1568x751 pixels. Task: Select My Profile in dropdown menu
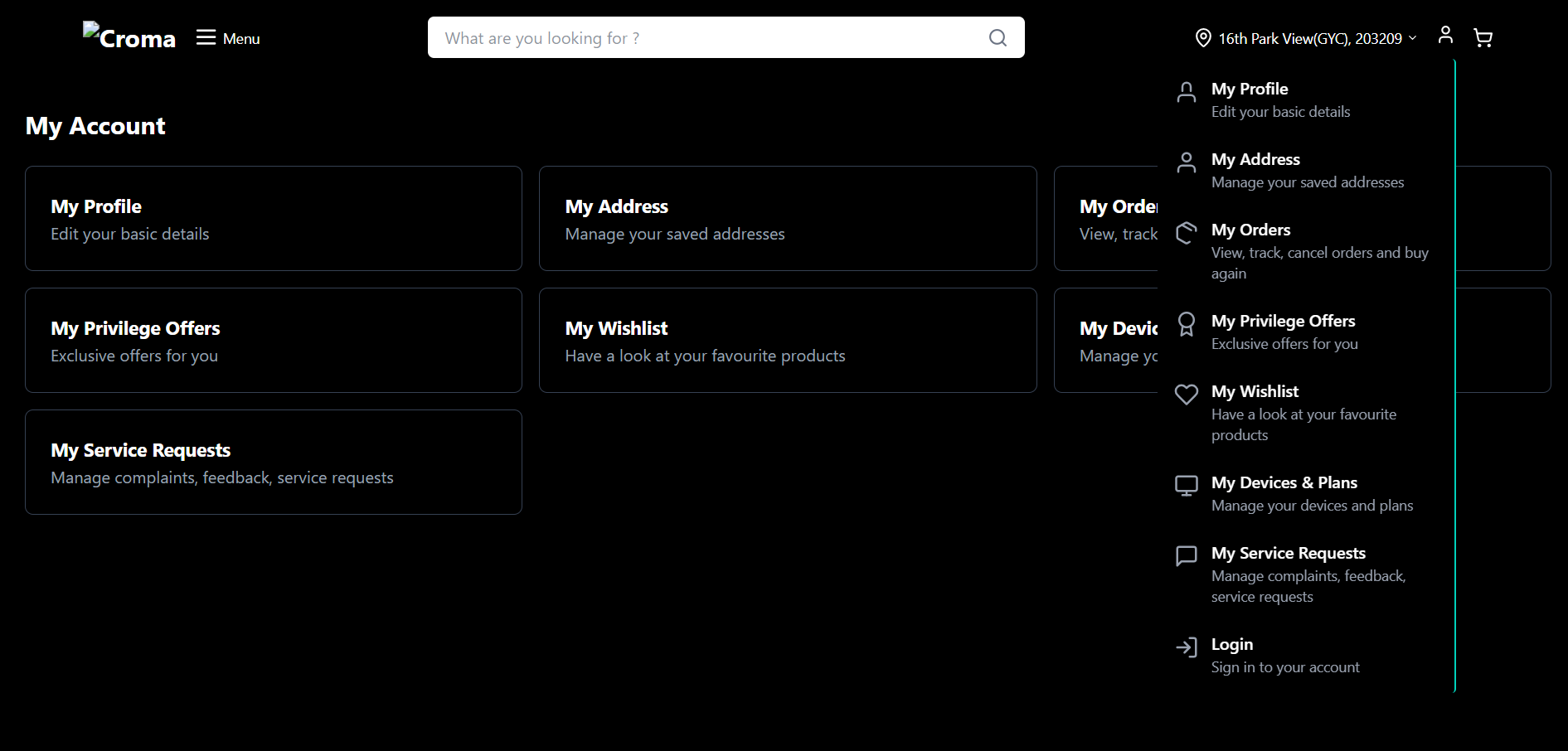pyautogui.click(x=1249, y=90)
